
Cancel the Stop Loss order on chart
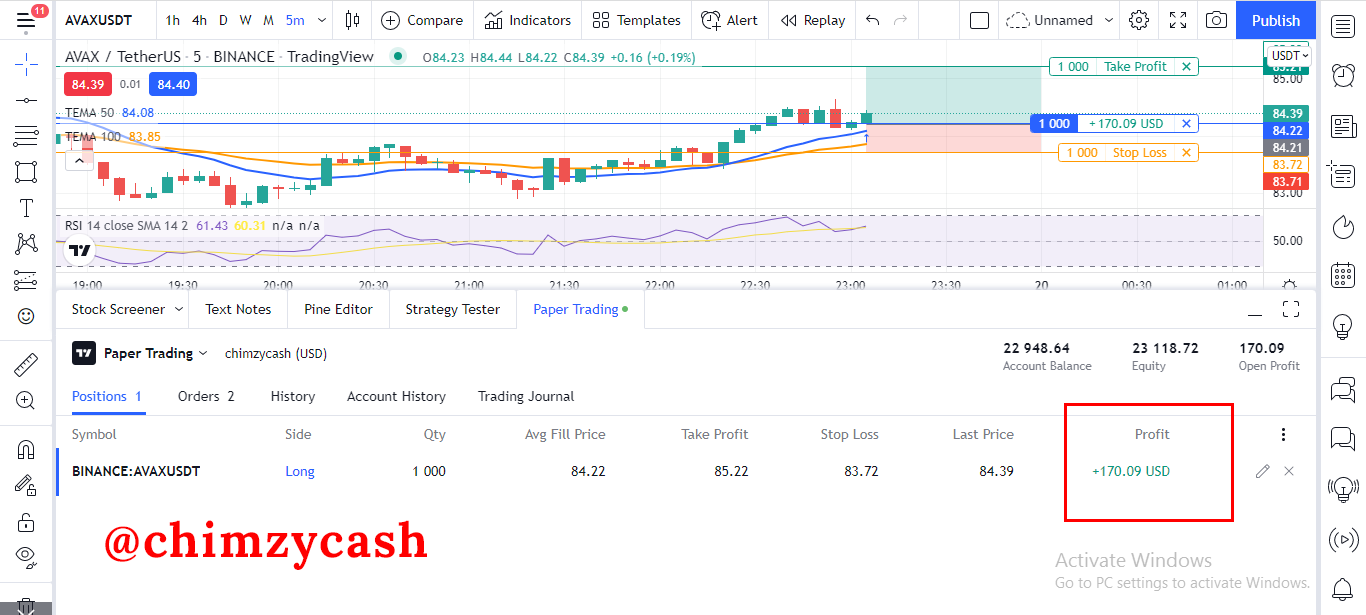(x=1186, y=153)
